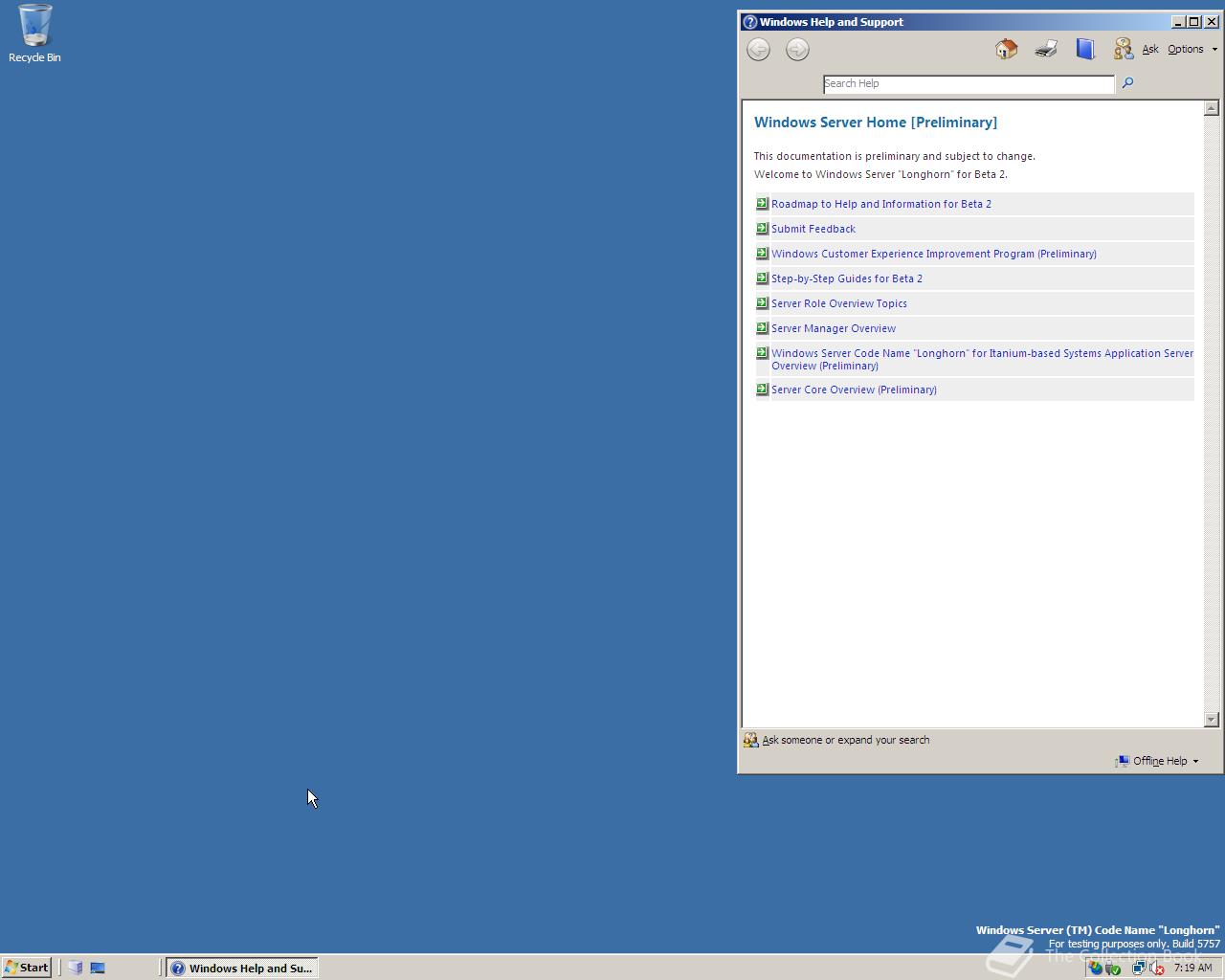Click the help icon in window title bar
This screenshot has height=980, width=1225.
click(x=750, y=22)
